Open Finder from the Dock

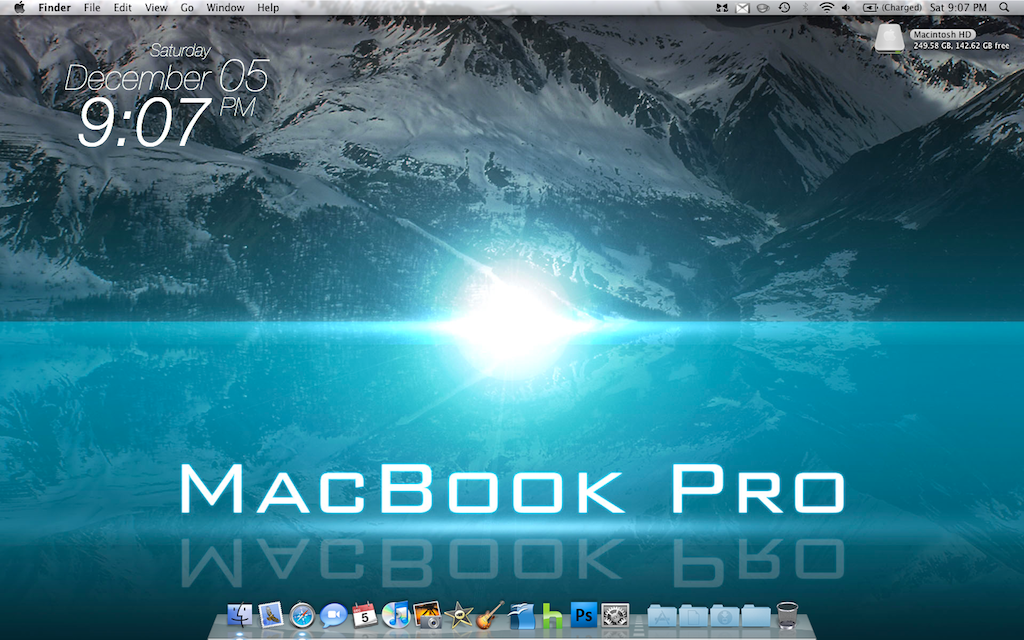pyautogui.click(x=240, y=615)
